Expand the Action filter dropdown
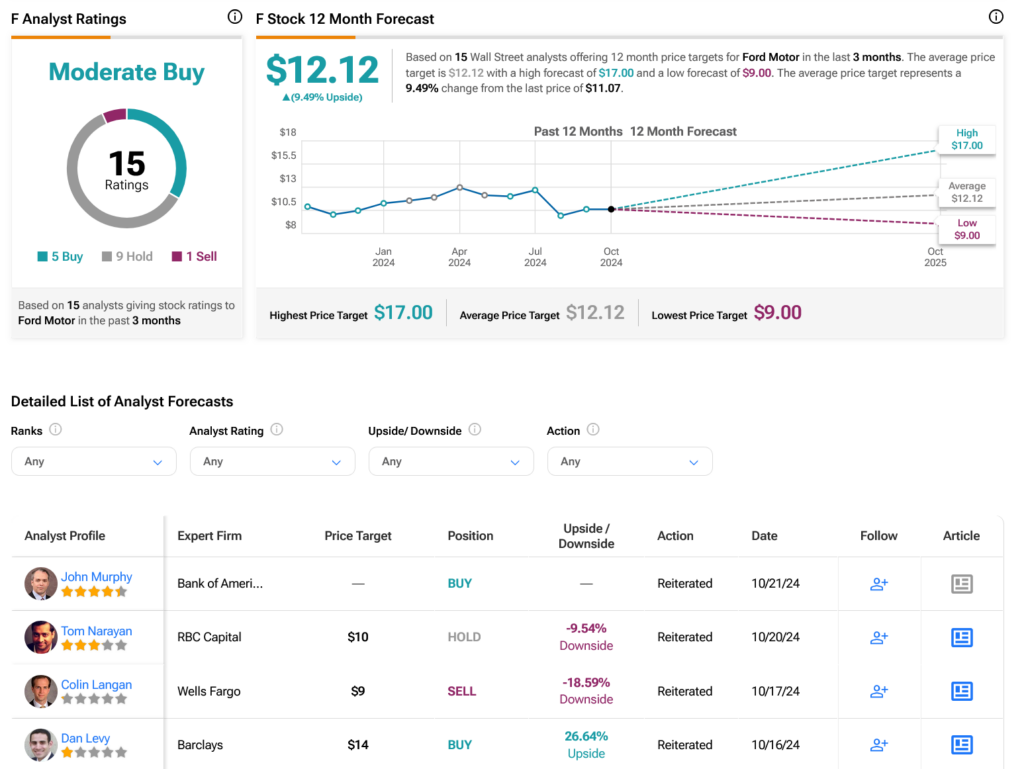The image size is (1024, 769). point(629,462)
